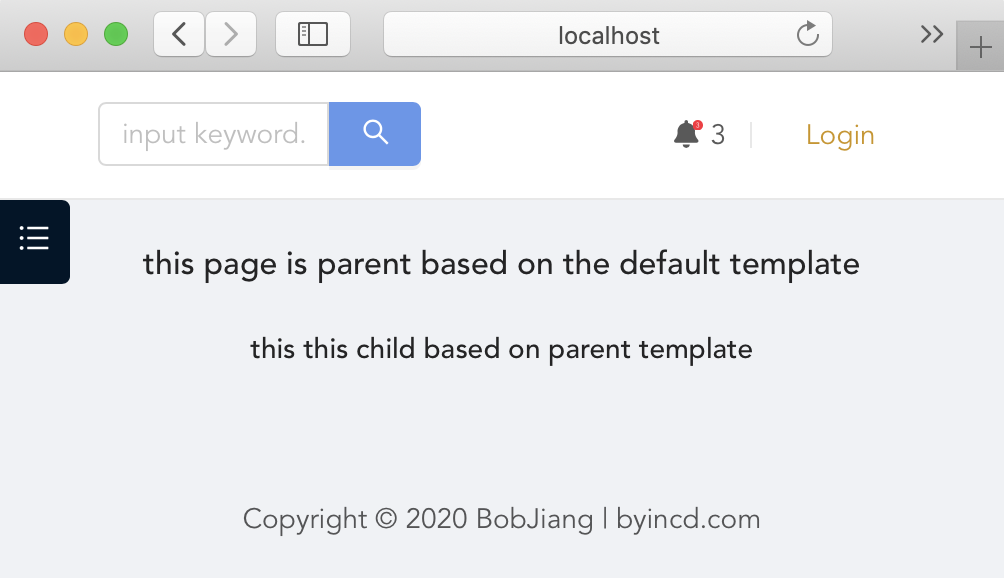The height and width of the screenshot is (578, 1004).
Task: Focus the input keyword search field
Action: pyautogui.click(x=214, y=134)
